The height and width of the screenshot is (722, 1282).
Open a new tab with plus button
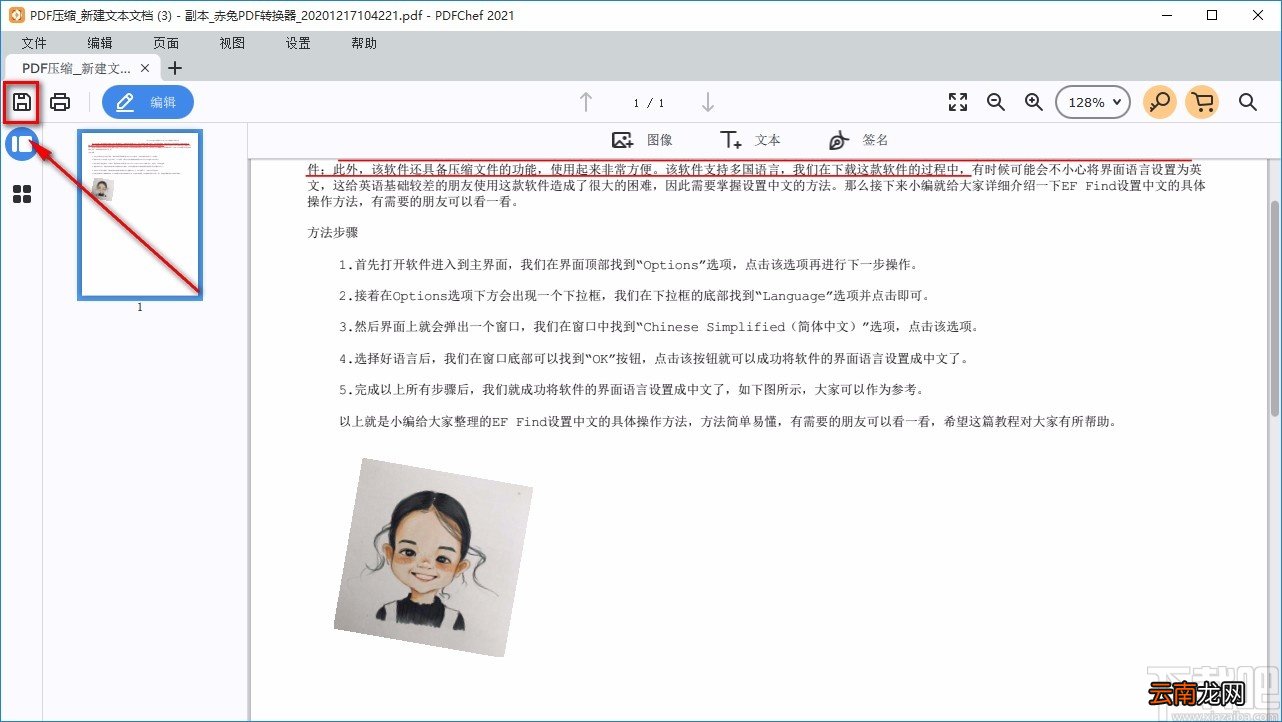click(175, 68)
